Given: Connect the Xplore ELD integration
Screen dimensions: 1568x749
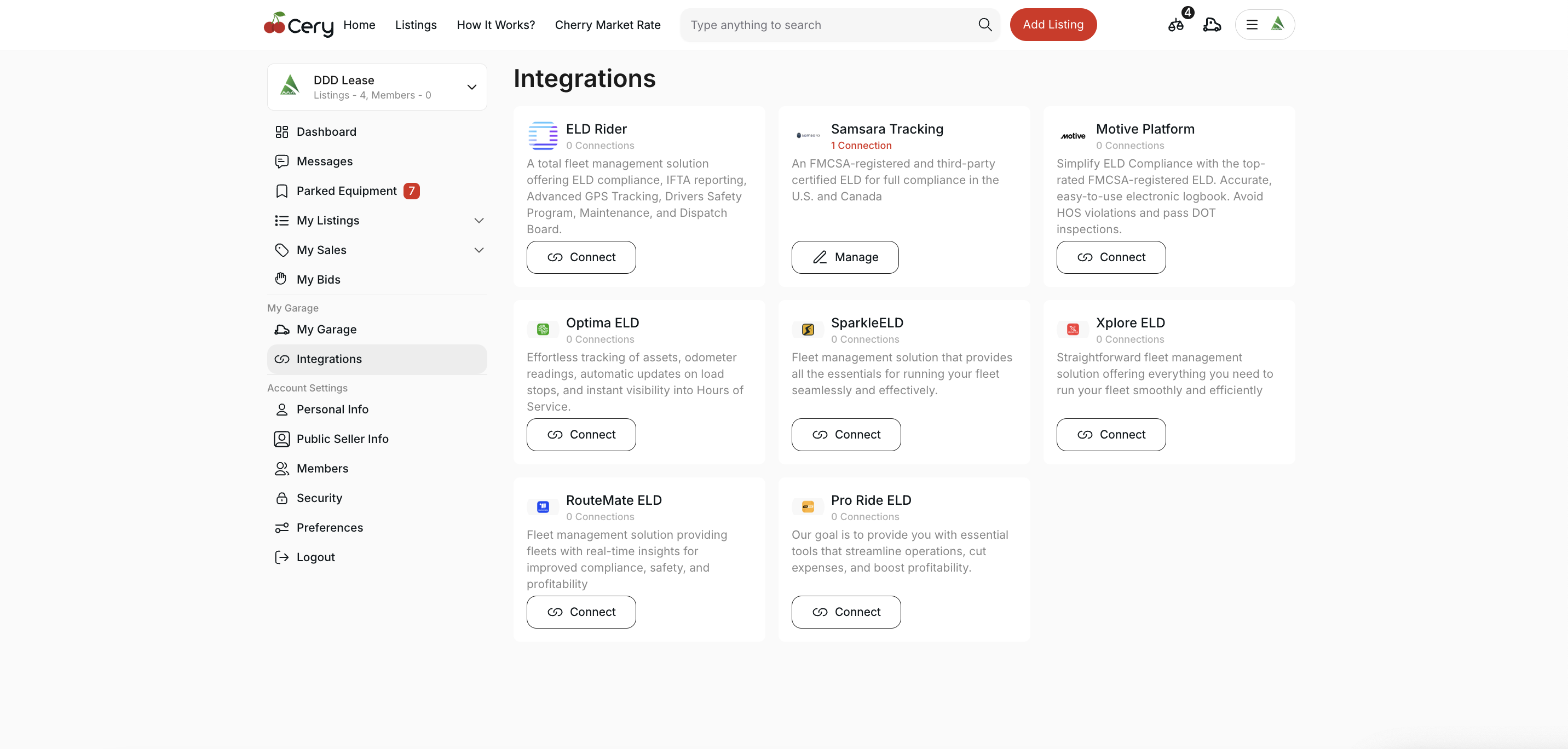Looking at the screenshot, I should click(x=1110, y=435).
